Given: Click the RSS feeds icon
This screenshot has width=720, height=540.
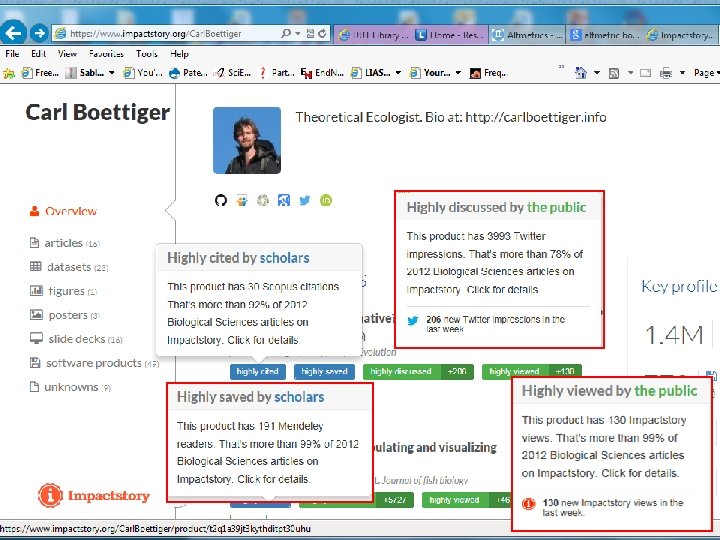Looking at the screenshot, I should click(x=614, y=73).
